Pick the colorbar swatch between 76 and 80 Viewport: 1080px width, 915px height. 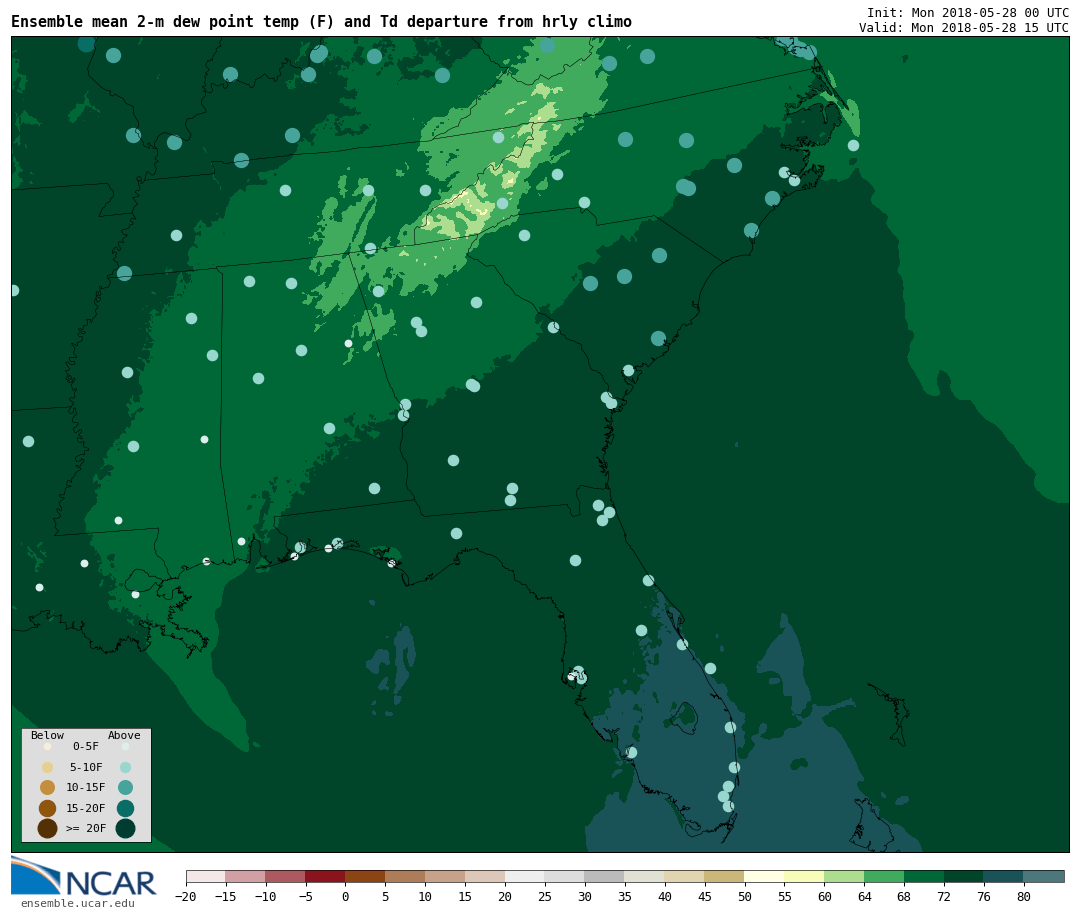coord(1004,876)
